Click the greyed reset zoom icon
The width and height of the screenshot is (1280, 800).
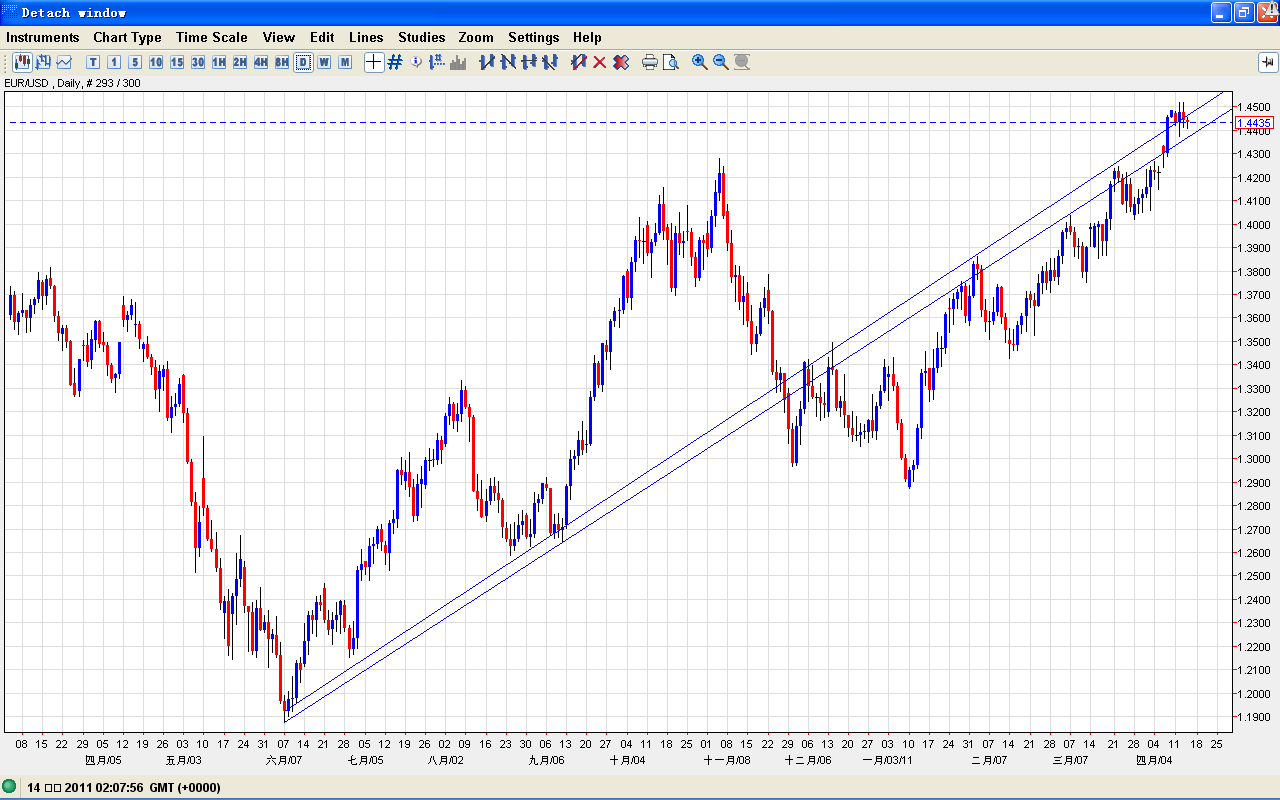point(742,62)
